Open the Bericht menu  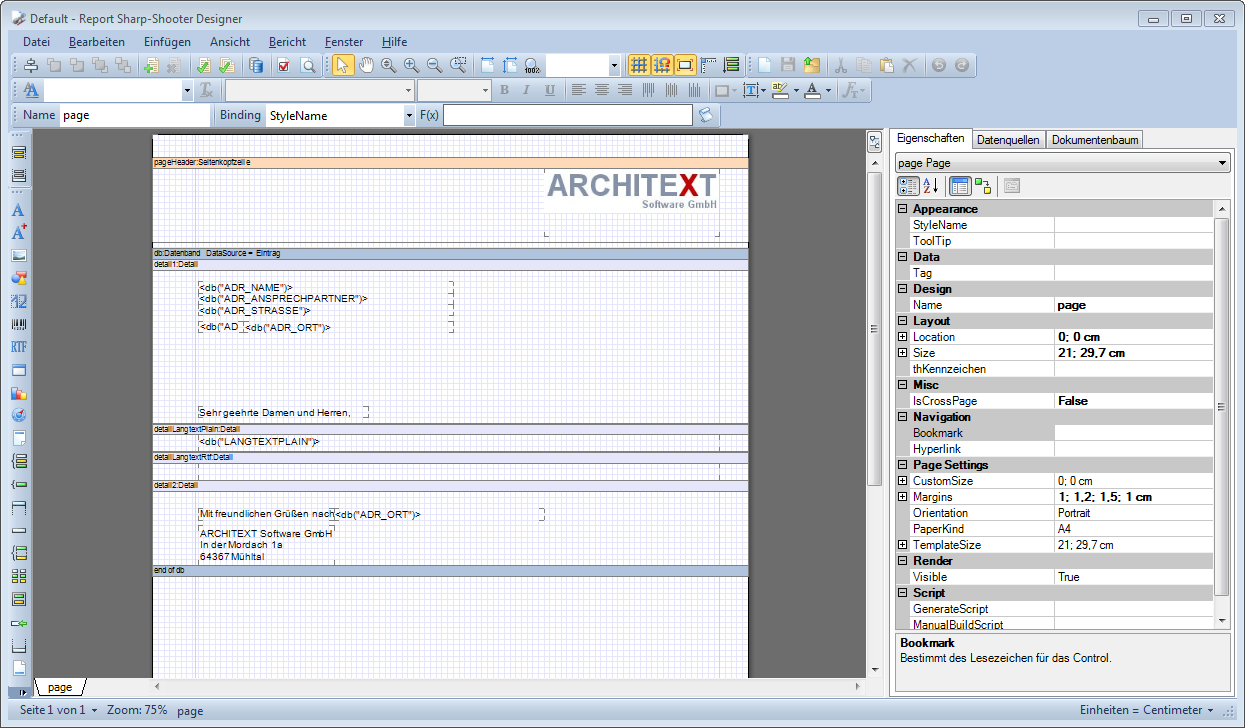pyautogui.click(x=288, y=41)
